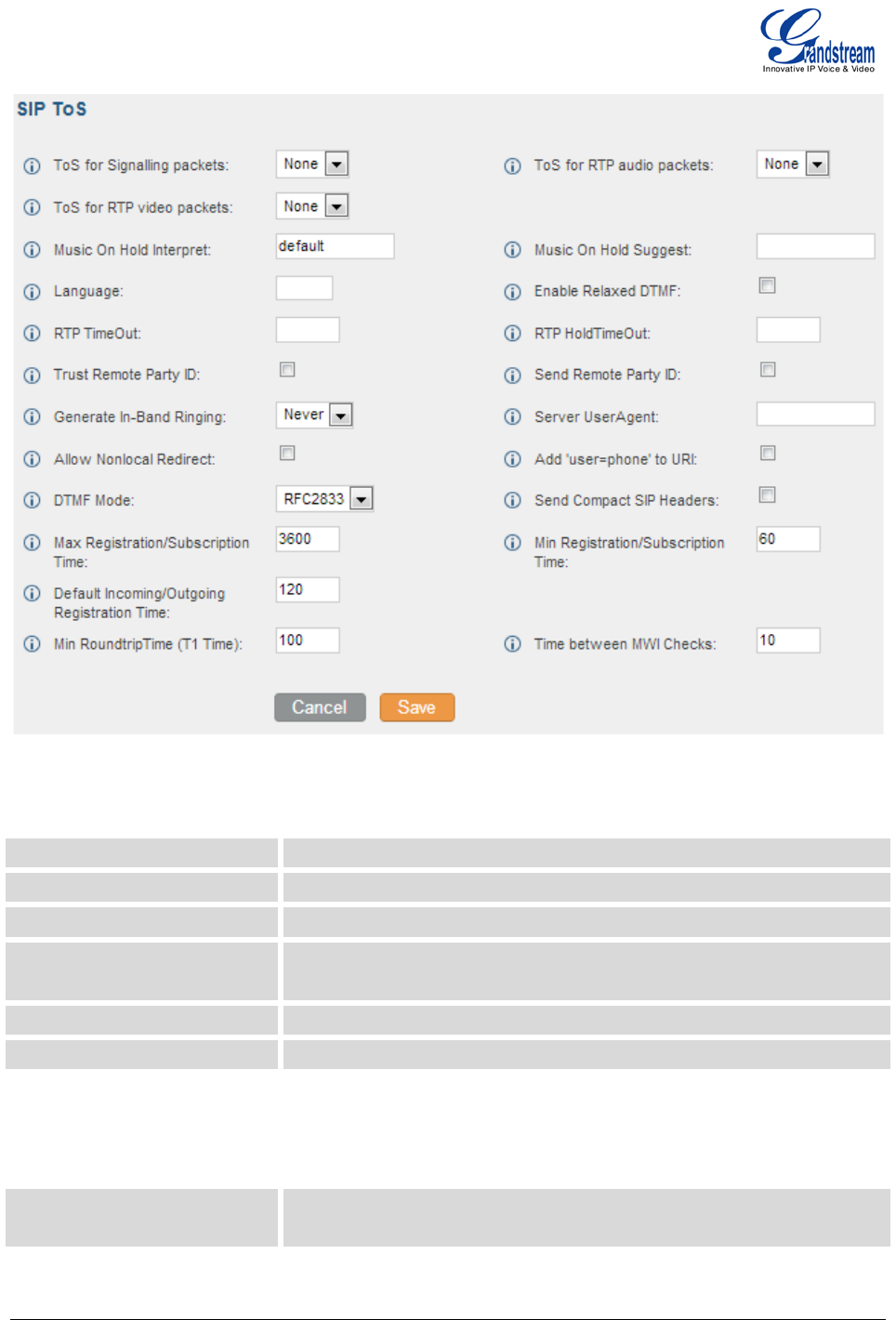Click info icon next to Music On Hold Interpret

coord(32,250)
